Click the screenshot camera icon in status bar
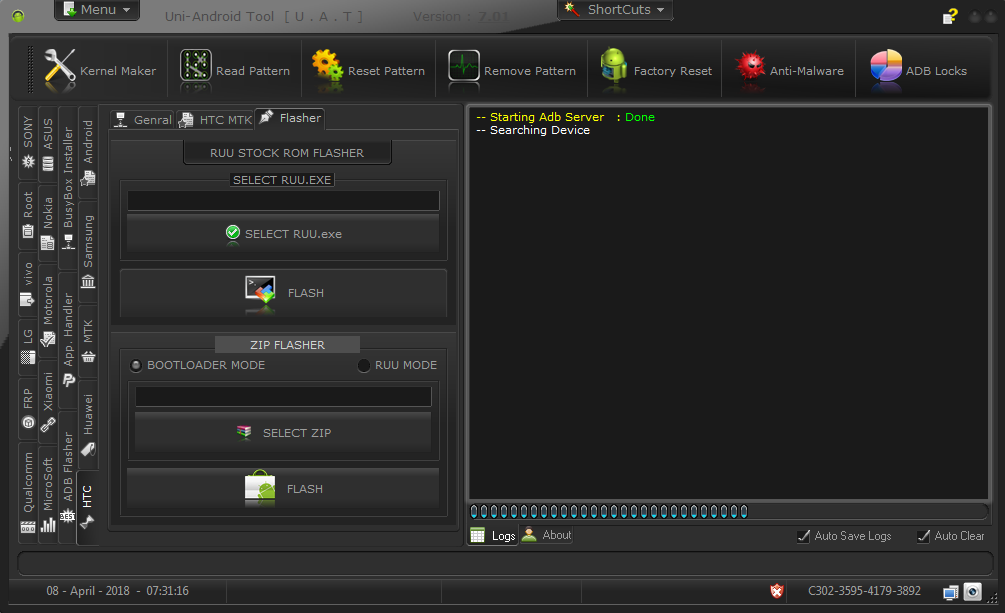 tap(972, 591)
